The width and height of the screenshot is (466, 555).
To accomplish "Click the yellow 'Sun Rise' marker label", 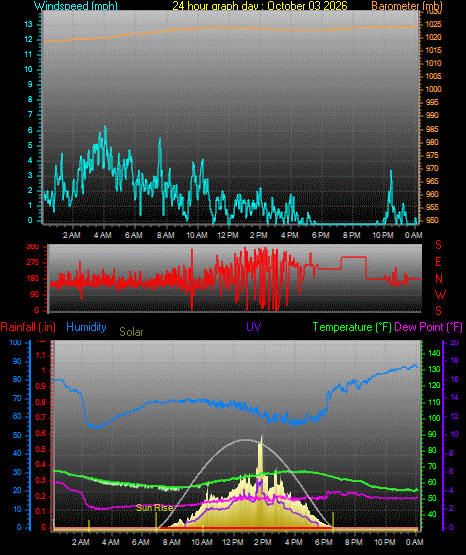I will pos(154,508).
